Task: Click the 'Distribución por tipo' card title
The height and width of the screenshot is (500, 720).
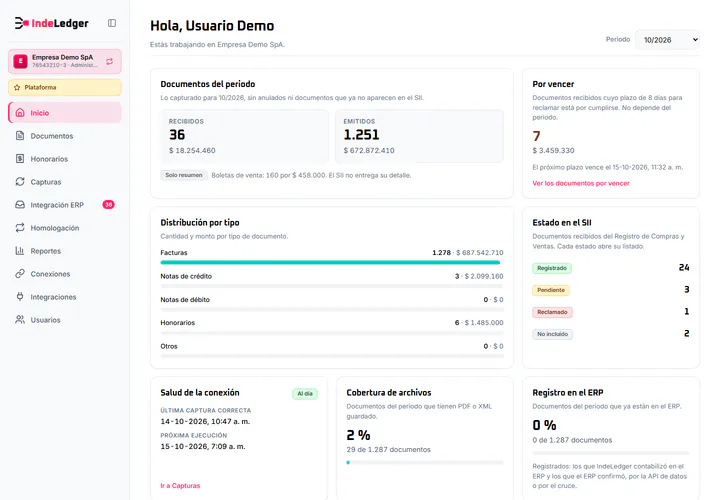Action: pos(200,222)
